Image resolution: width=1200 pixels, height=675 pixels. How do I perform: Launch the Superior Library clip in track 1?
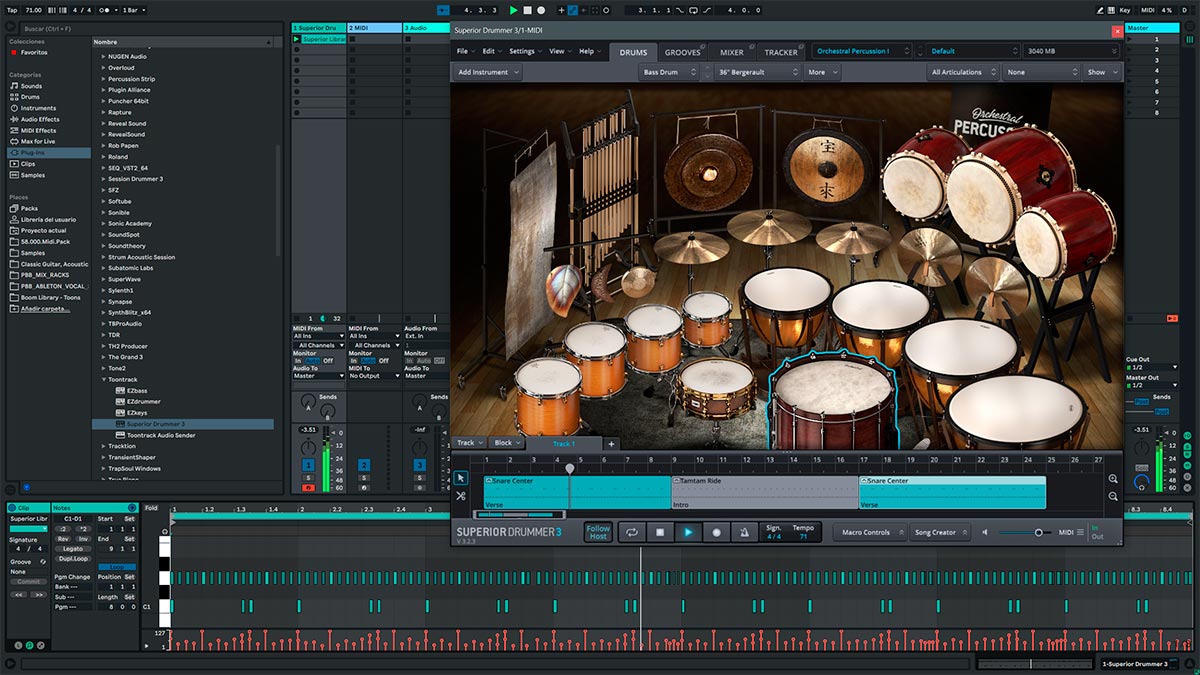(297, 39)
